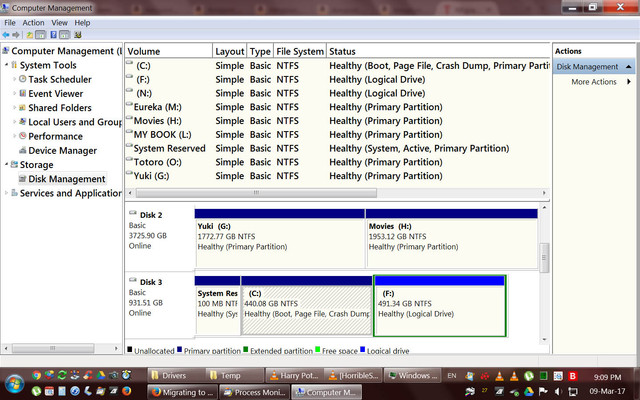
Task: Select the Yuki (G:) partition block on Disk 2
Action: [x=280, y=238]
